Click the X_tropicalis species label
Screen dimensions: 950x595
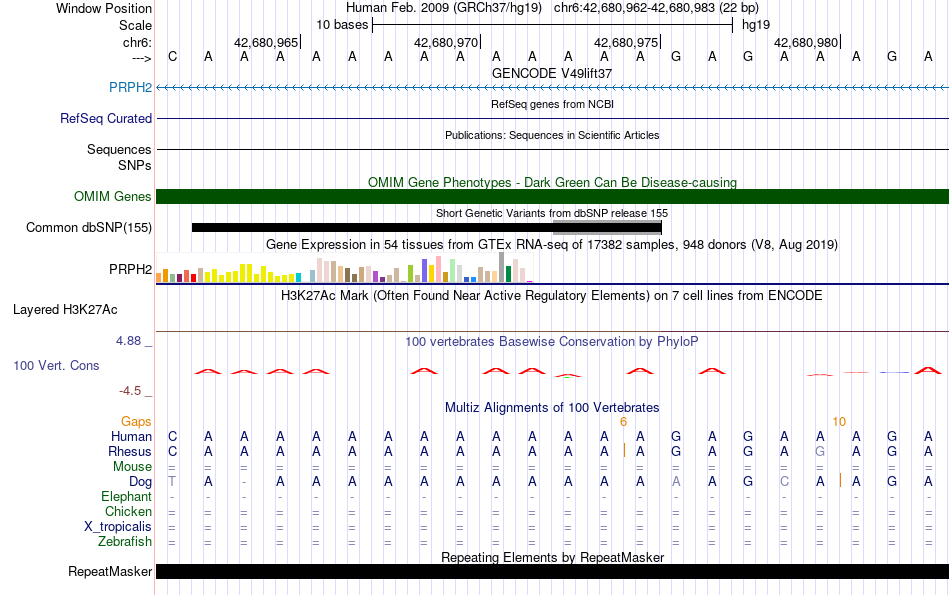118,527
